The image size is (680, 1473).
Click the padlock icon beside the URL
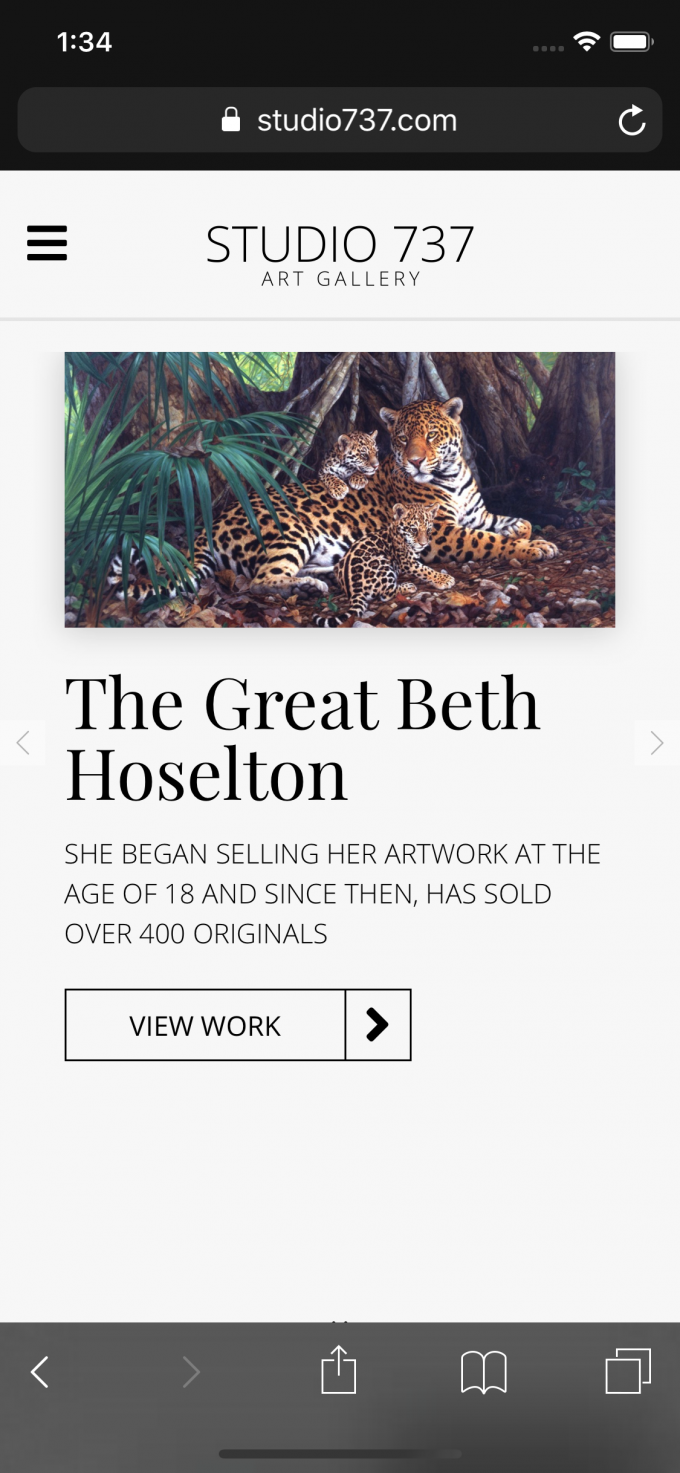tap(231, 121)
